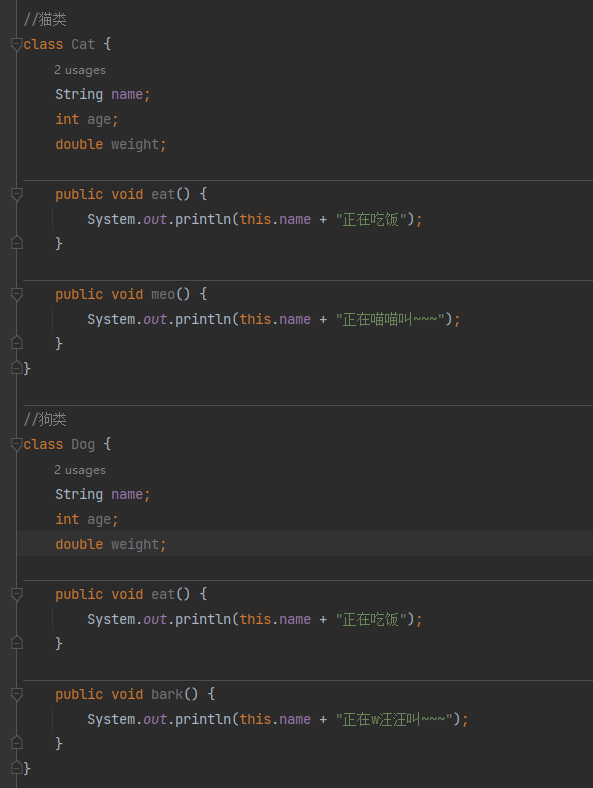Click 'println' call in Cat's eat()
The height and width of the screenshot is (788, 593).
(x=203, y=220)
